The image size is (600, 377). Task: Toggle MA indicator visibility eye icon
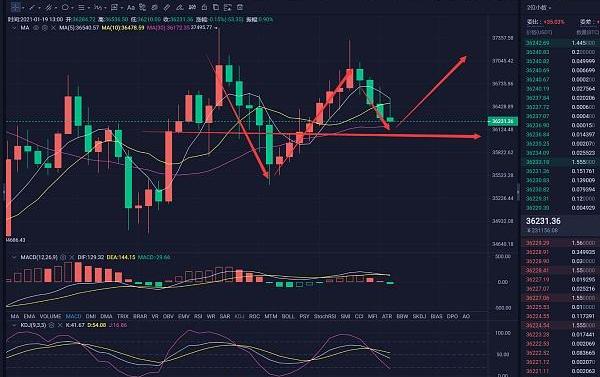[x=36, y=28]
